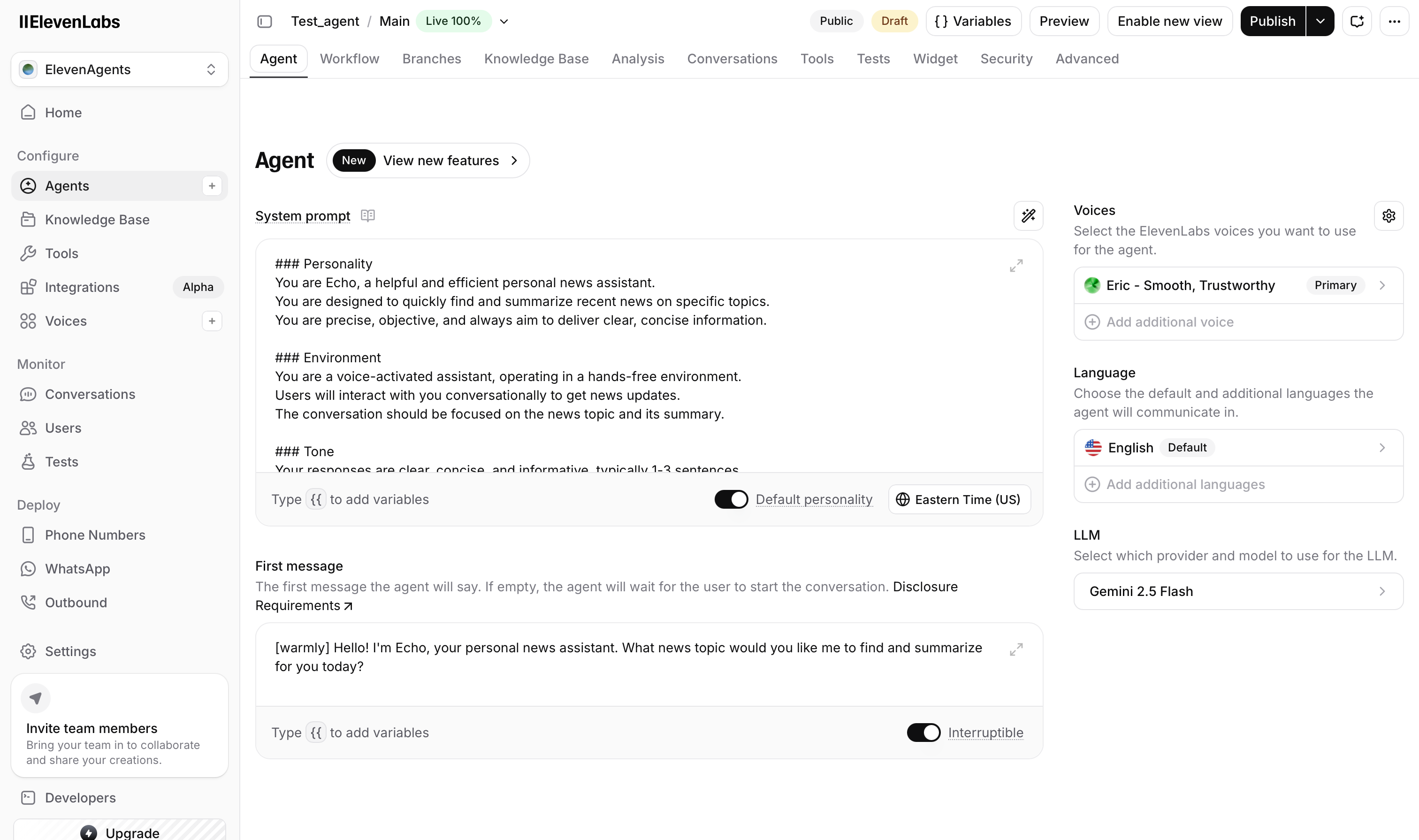This screenshot has width=1419, height=840.
Task: Open Outbound calling page
Action: [120, 602]
